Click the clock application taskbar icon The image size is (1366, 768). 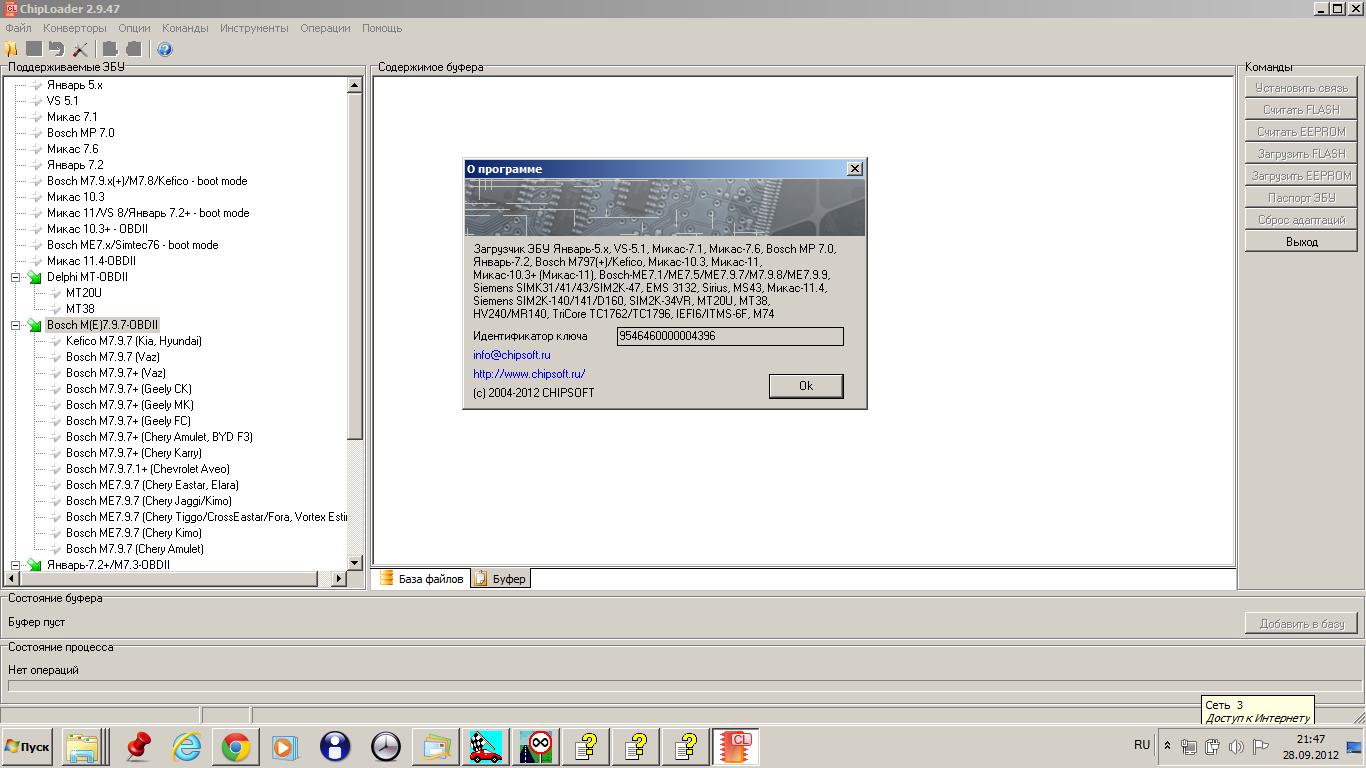(x=385, y=747)
